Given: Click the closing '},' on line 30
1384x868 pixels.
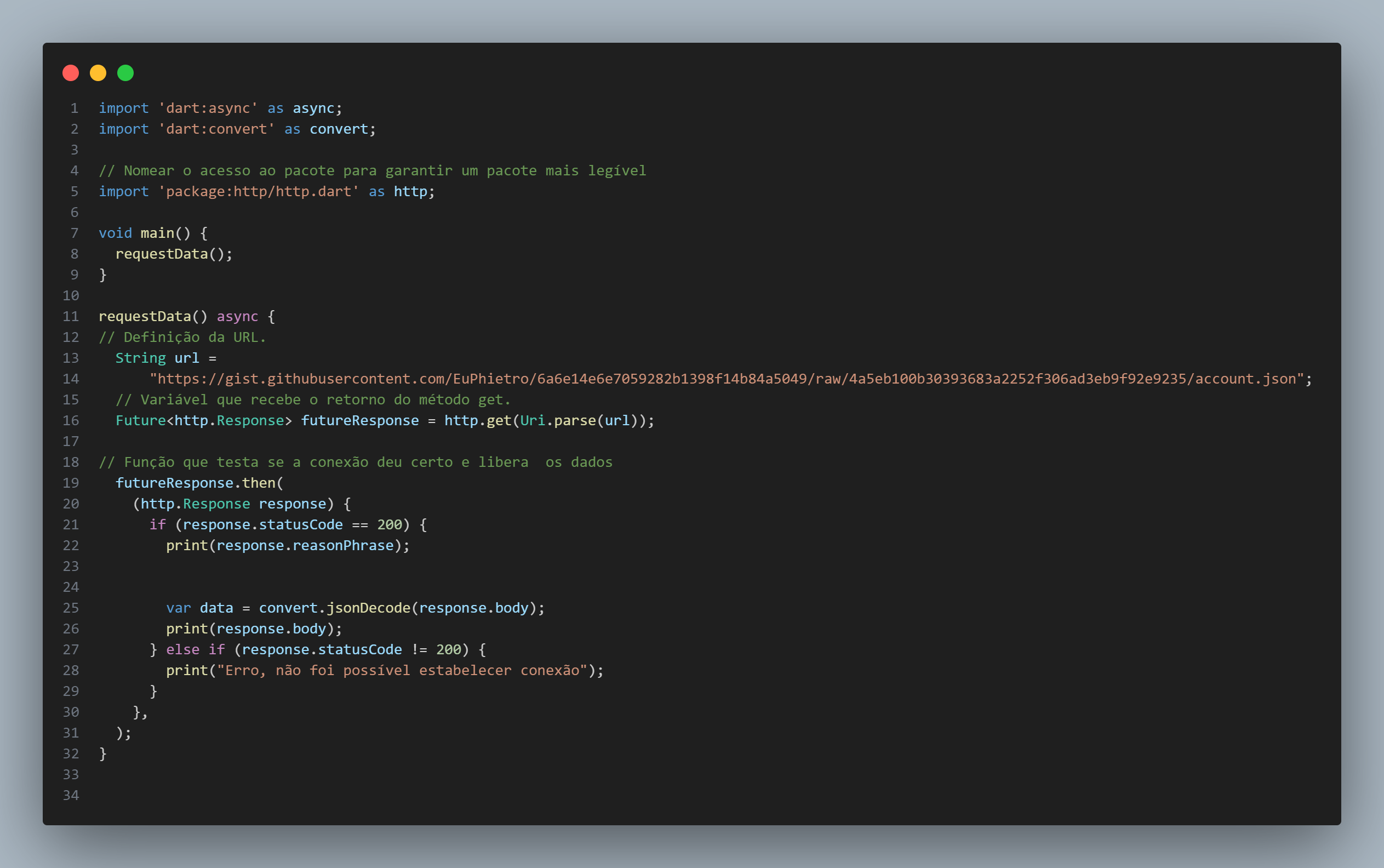Looking at the screenshot, I should coord(141,712).
